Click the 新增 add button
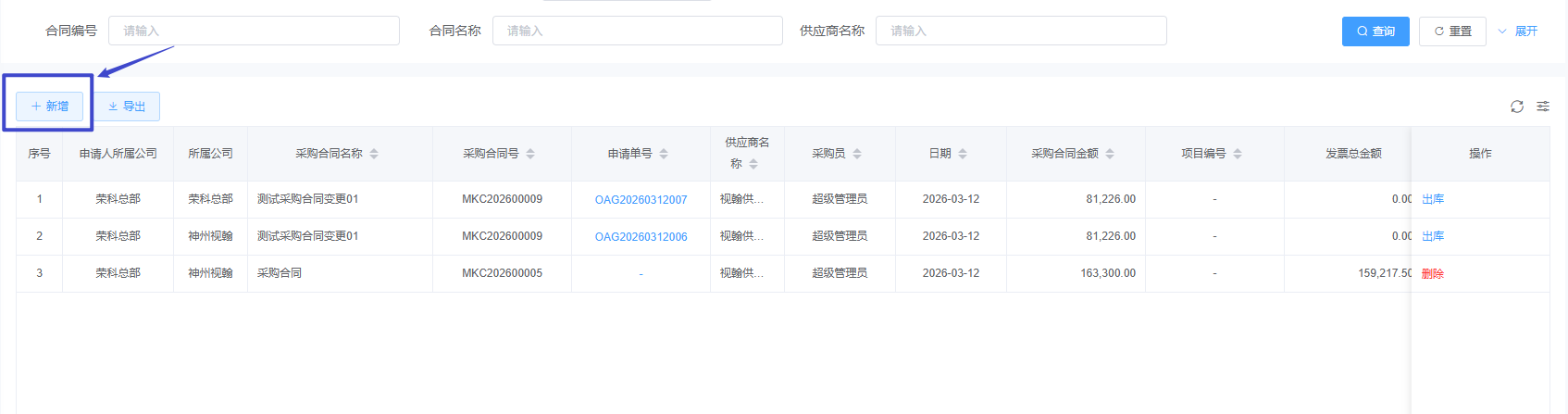Image resolution: width=1568 pixels, height=414 pixels. pos(50,107)
